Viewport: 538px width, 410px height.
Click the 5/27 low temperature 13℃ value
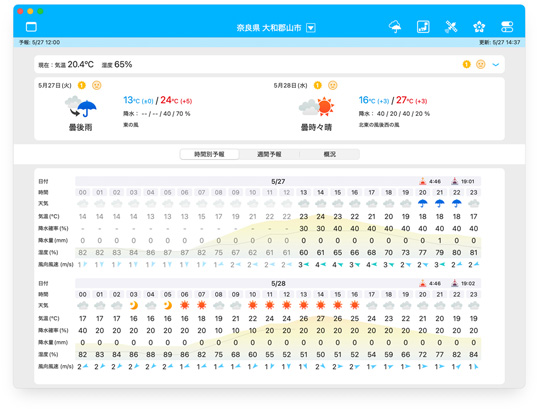[132, 100]
